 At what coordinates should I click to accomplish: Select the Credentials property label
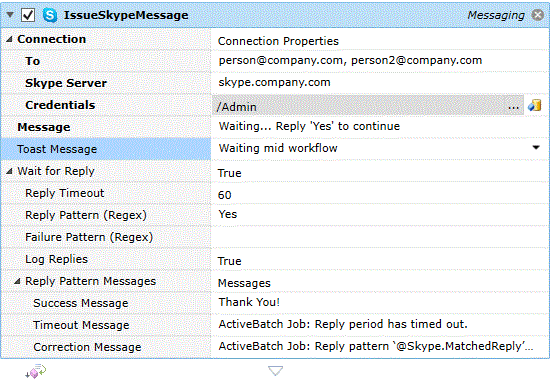pyautogui.click(x=60, y=105)
